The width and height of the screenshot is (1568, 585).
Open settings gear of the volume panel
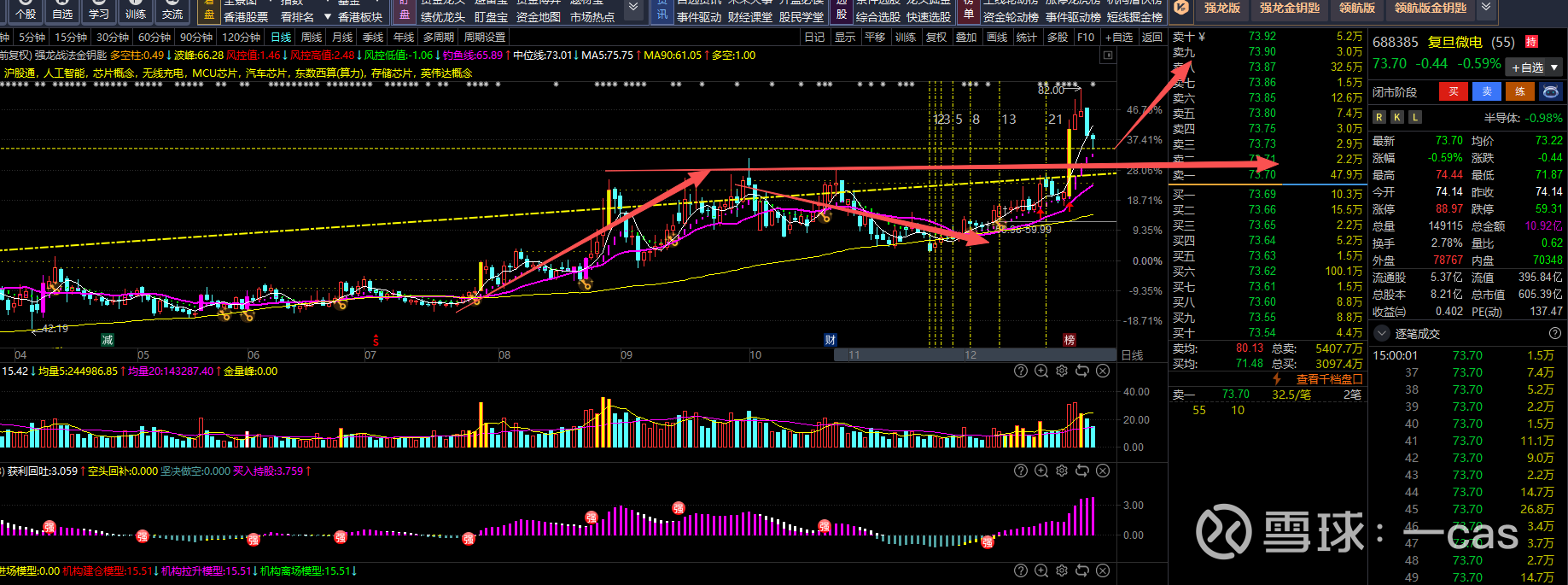point(1062,371)
